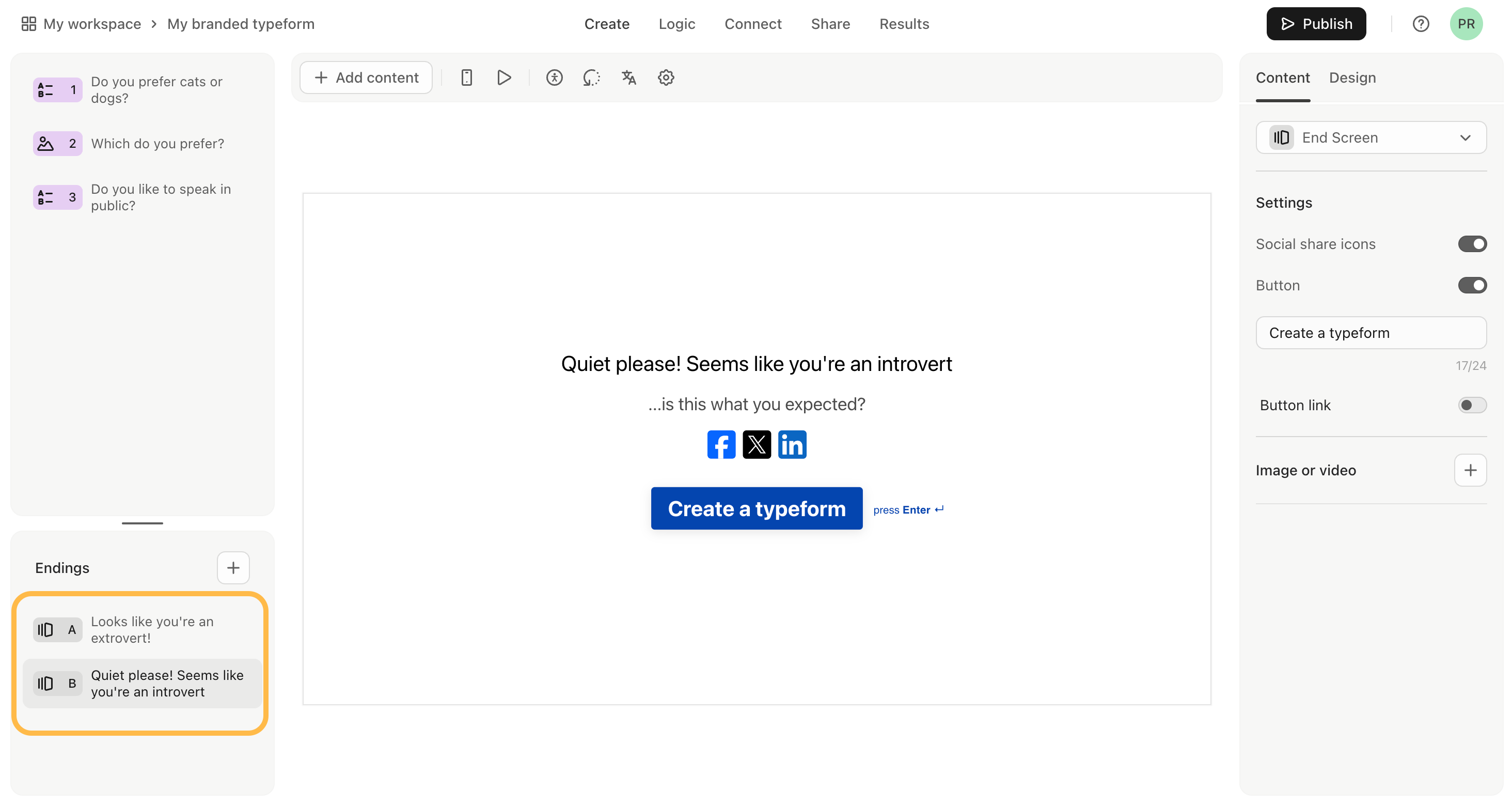This screenshot has height=806, width=1512.
Task: Click Create a typeform canvas button
Action: [x=756, y=508]
